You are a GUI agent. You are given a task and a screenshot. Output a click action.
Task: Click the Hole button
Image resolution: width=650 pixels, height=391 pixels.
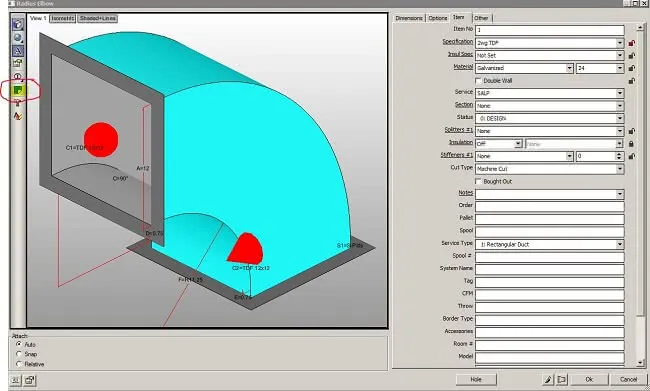pos(476,379)
